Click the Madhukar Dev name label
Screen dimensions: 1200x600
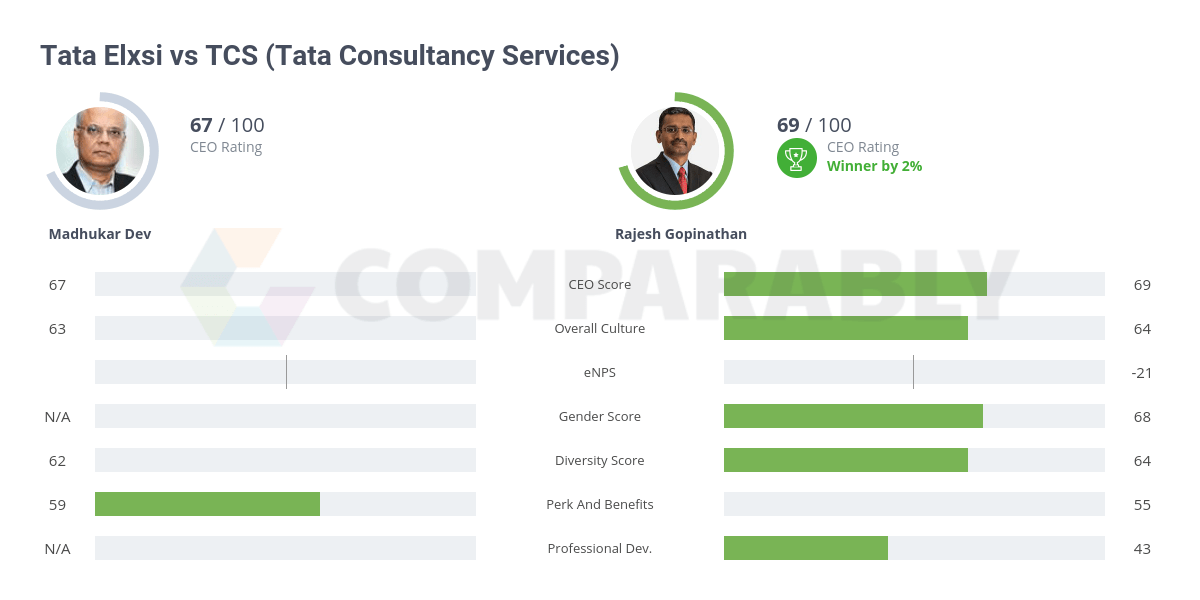coord(100,234)
